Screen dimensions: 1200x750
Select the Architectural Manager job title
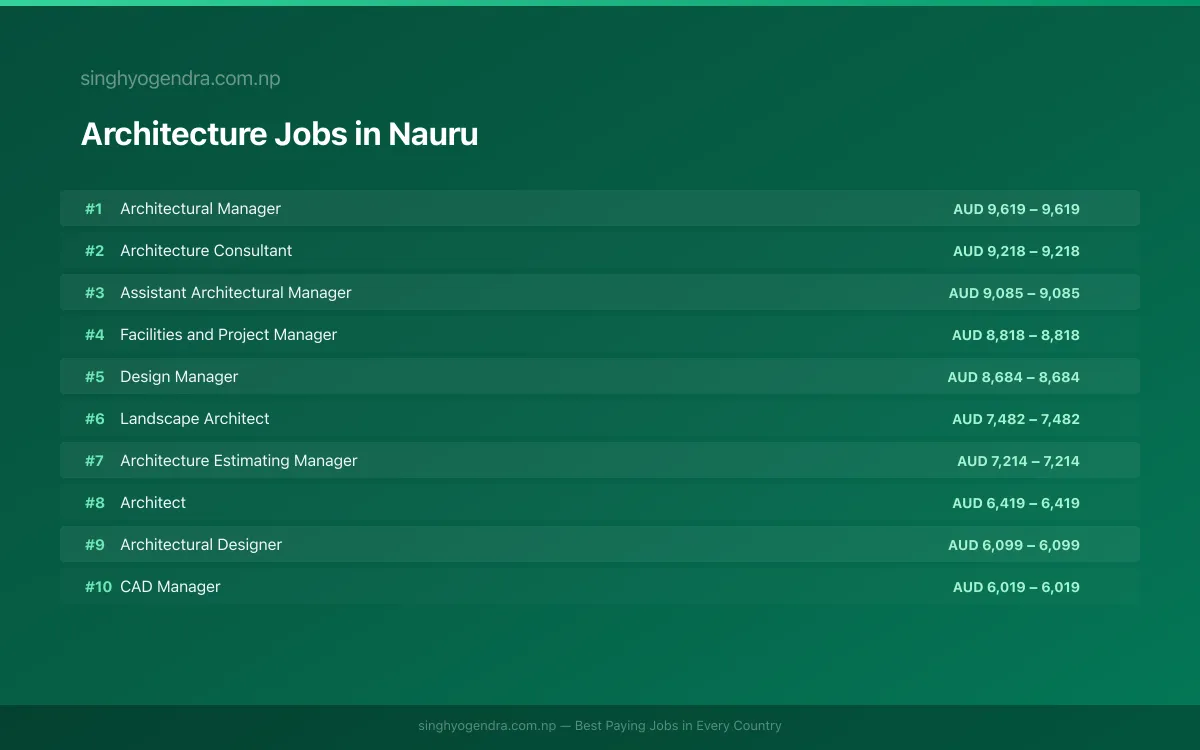click(200, 209)
